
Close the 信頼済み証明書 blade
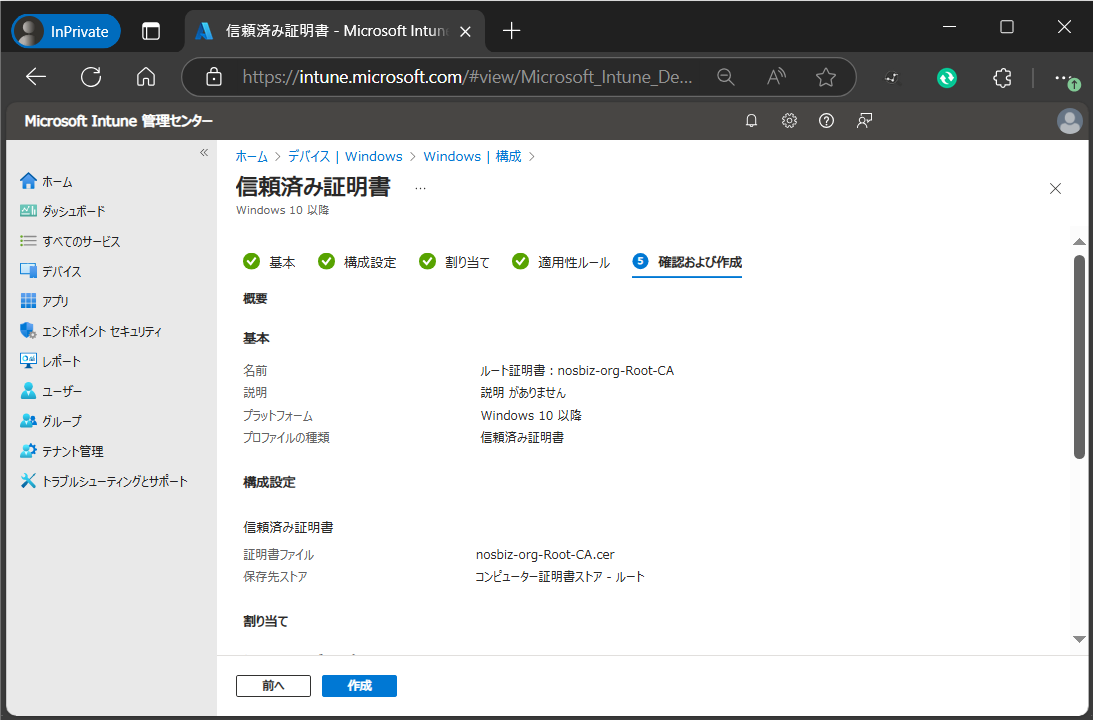(1055, 188)
